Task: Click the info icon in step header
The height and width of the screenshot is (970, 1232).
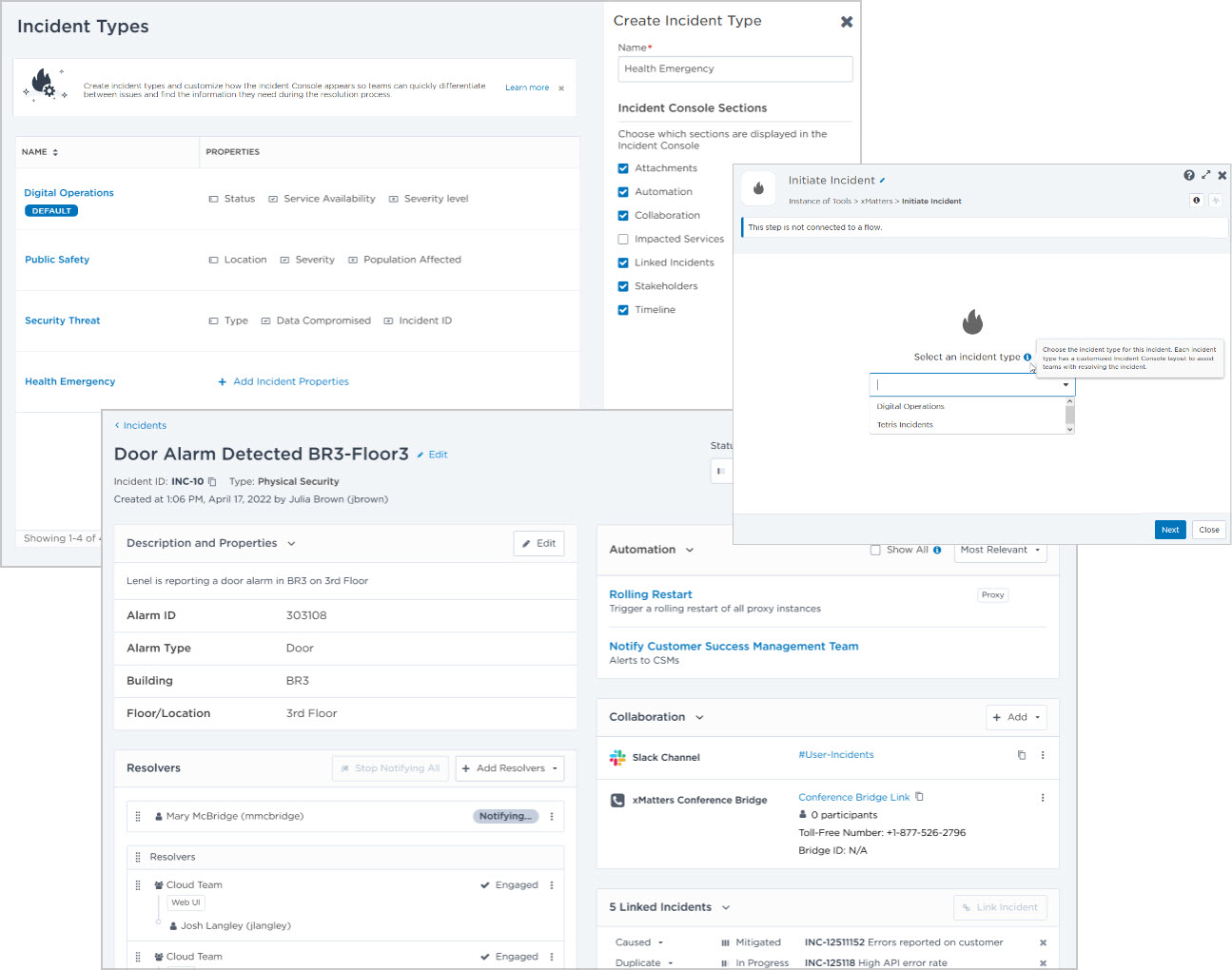Action: click(x=1197, y=201)
